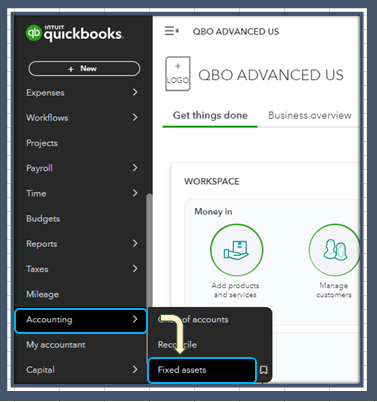Click the QBO ADVANCED US company heading
The height and width of the screenshot is (402, 377).
click(x=271, y=75)
